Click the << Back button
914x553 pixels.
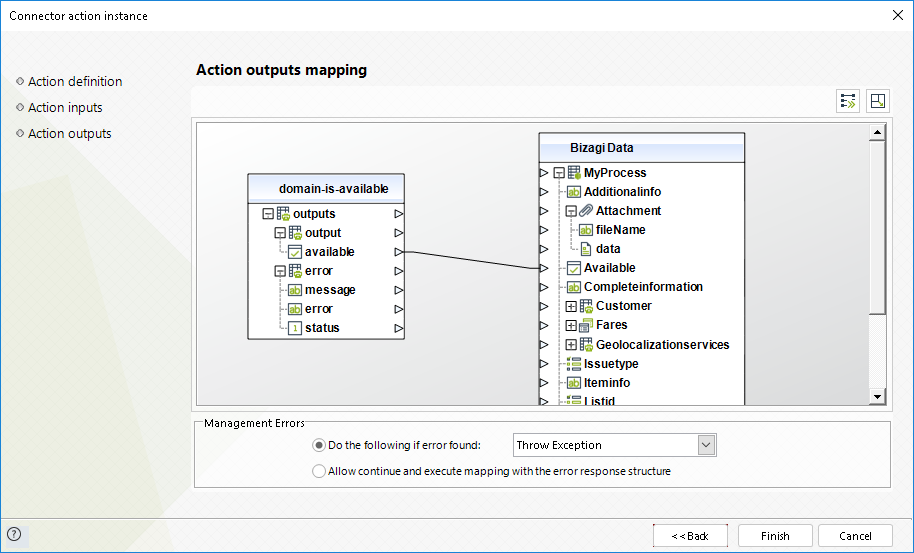[690, 536]
